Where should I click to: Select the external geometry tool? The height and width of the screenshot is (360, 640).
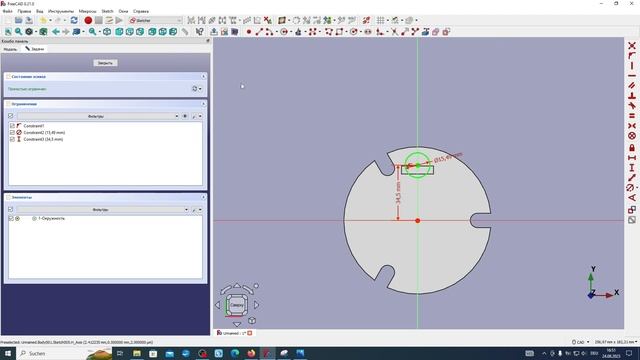click(x=426, y=31)
